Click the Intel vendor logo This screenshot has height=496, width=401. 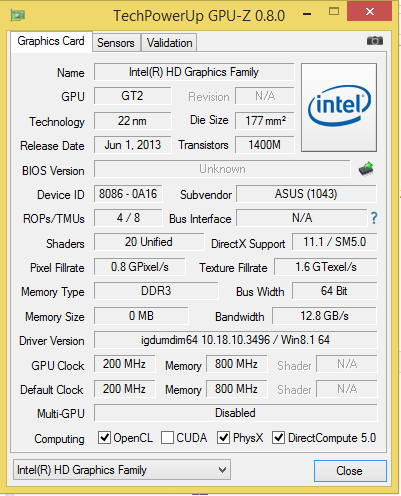[339, 107]
